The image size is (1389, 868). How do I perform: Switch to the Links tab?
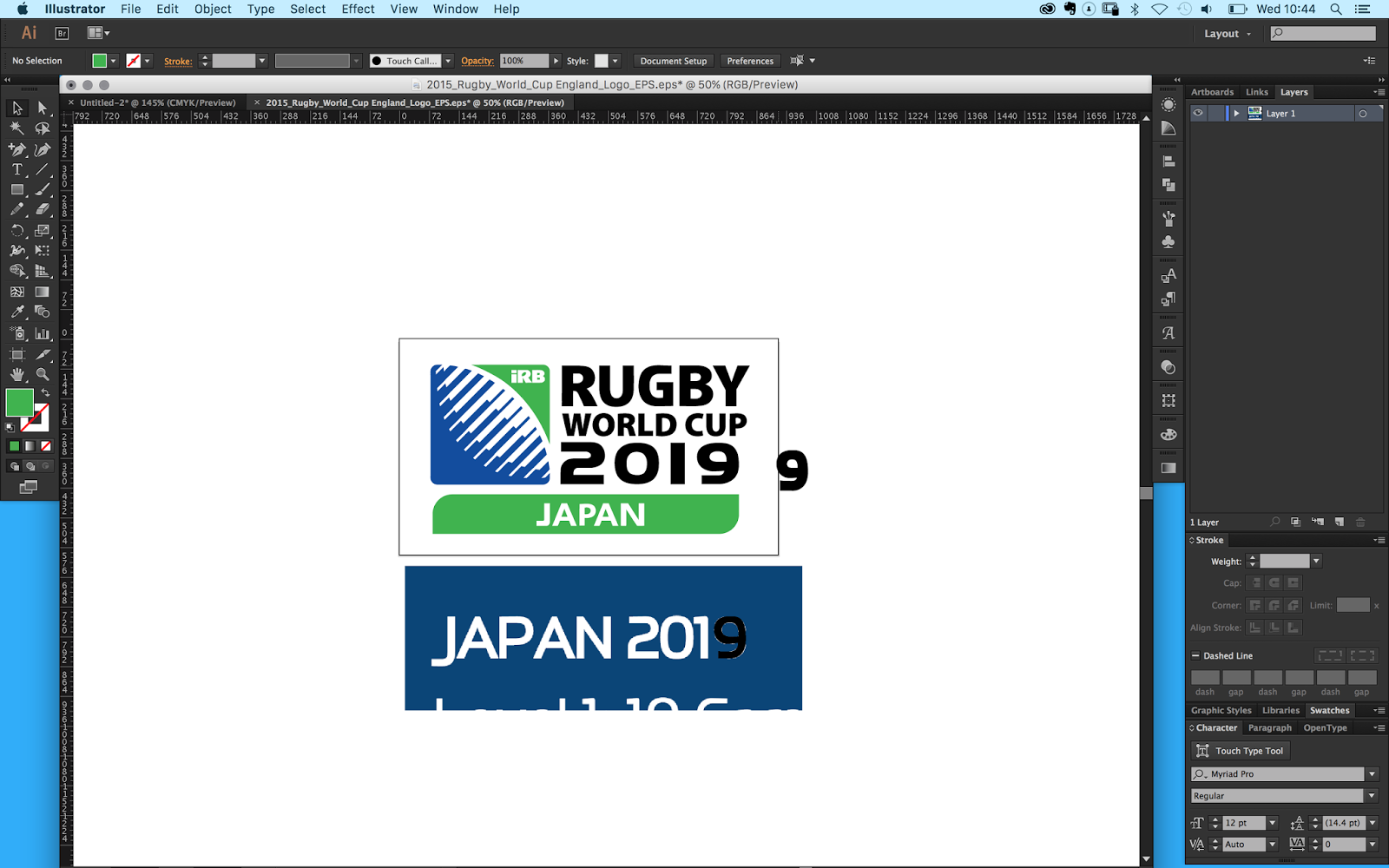[x=1256, y=92]
